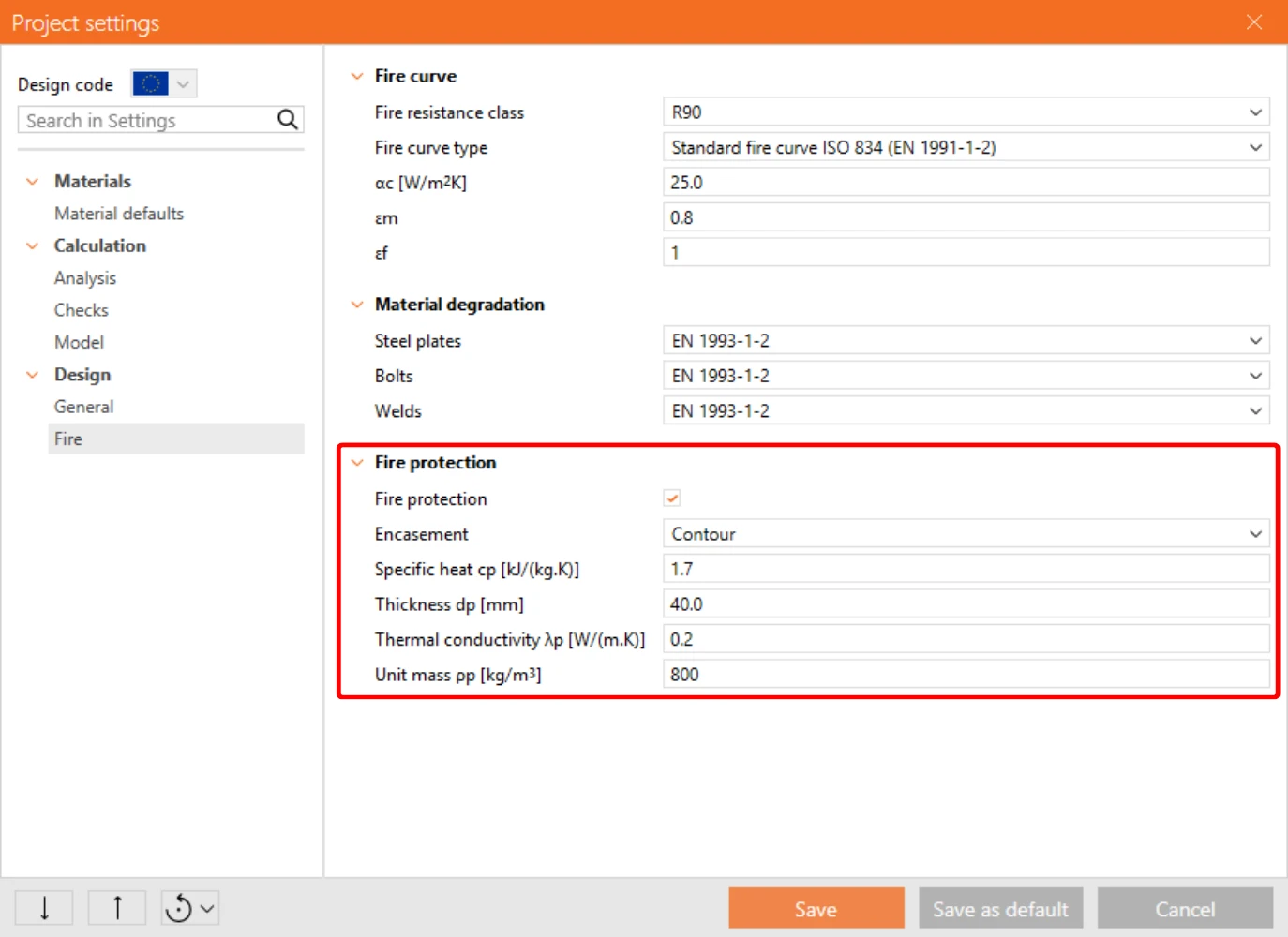Click the Encasement label
This screenshot has width=1288, height=937.
[422, 534]
